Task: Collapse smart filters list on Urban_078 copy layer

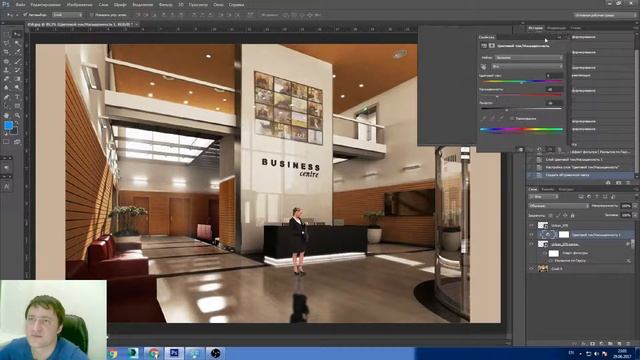Action: pyautogui.click(x=632, y=244)
